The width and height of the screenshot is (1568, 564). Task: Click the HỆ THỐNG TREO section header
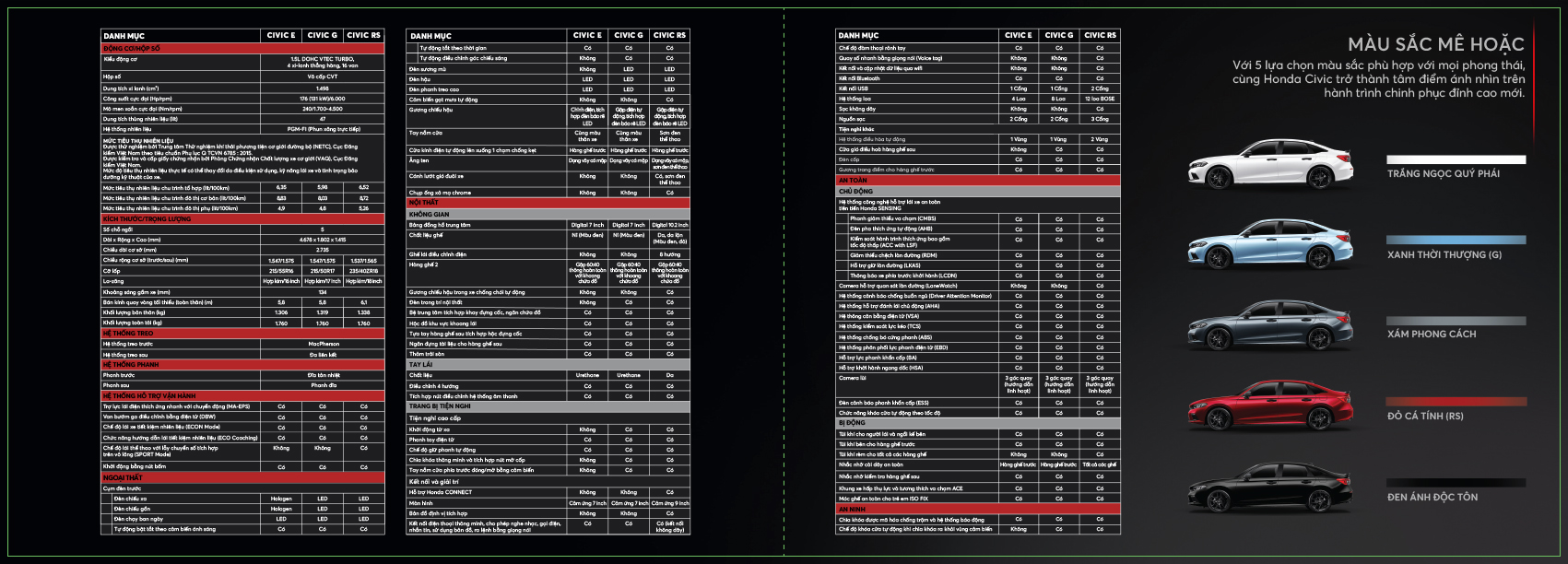click(128, 333)
